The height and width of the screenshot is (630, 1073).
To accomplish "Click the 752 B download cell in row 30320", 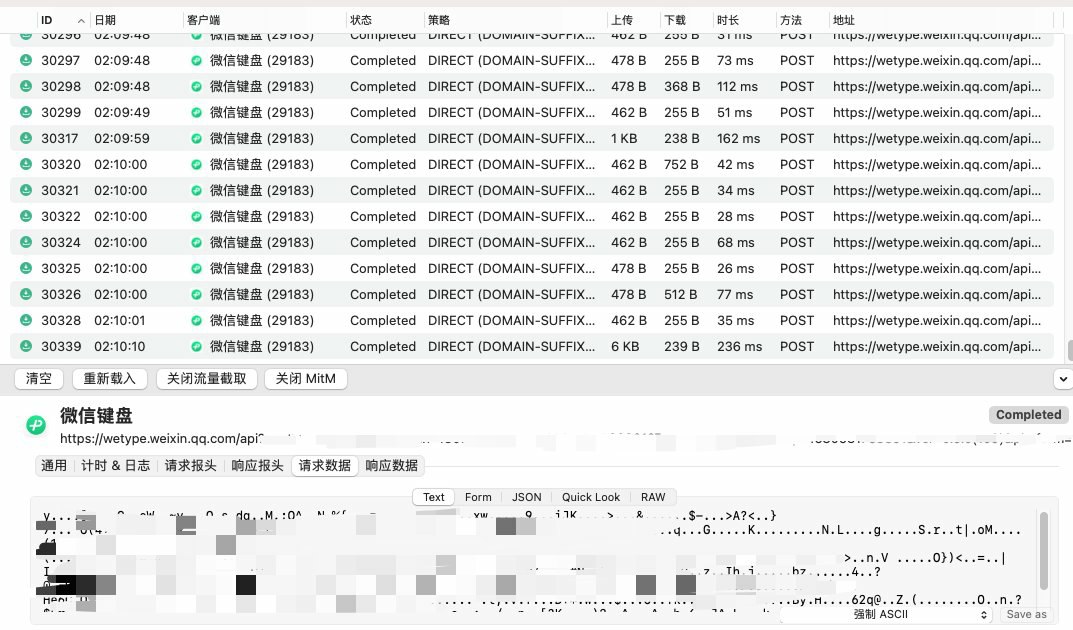I will tap(681, 164).
